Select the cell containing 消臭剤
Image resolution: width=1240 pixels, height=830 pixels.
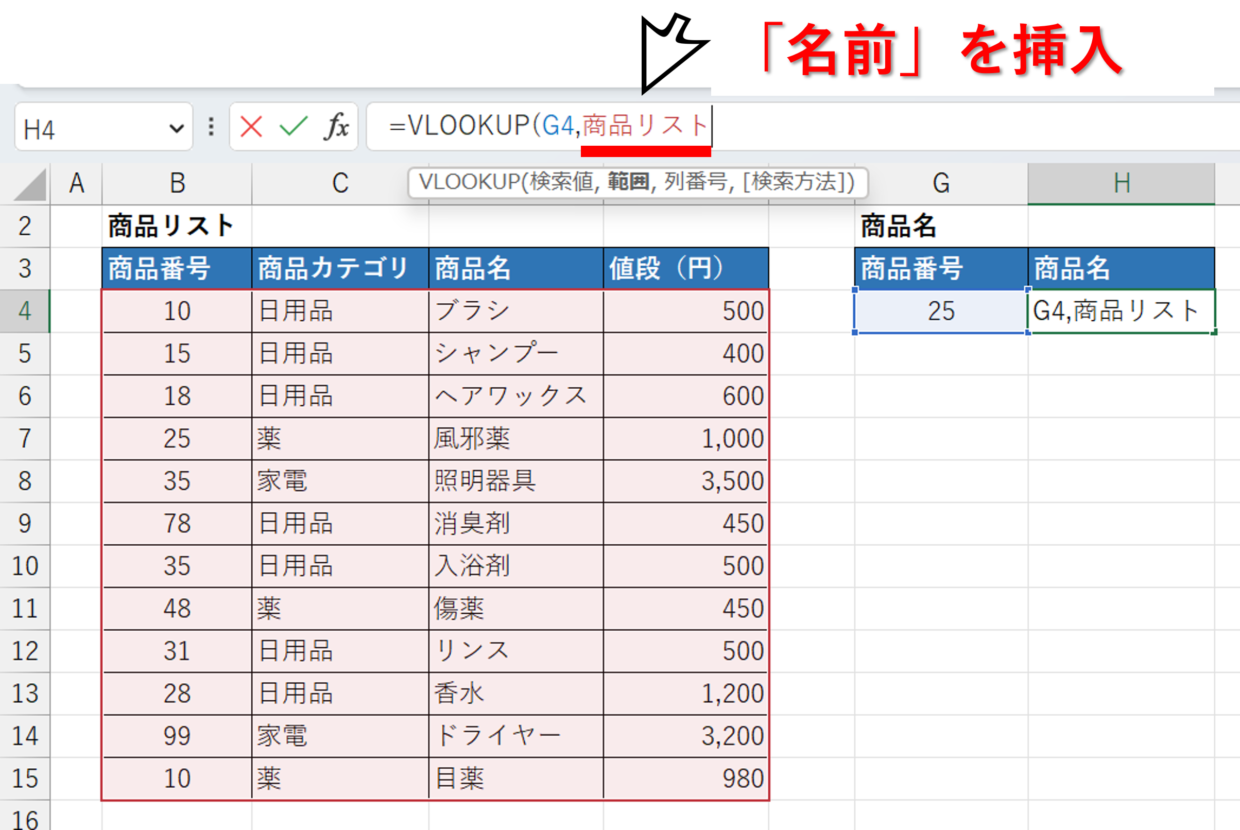516,523
